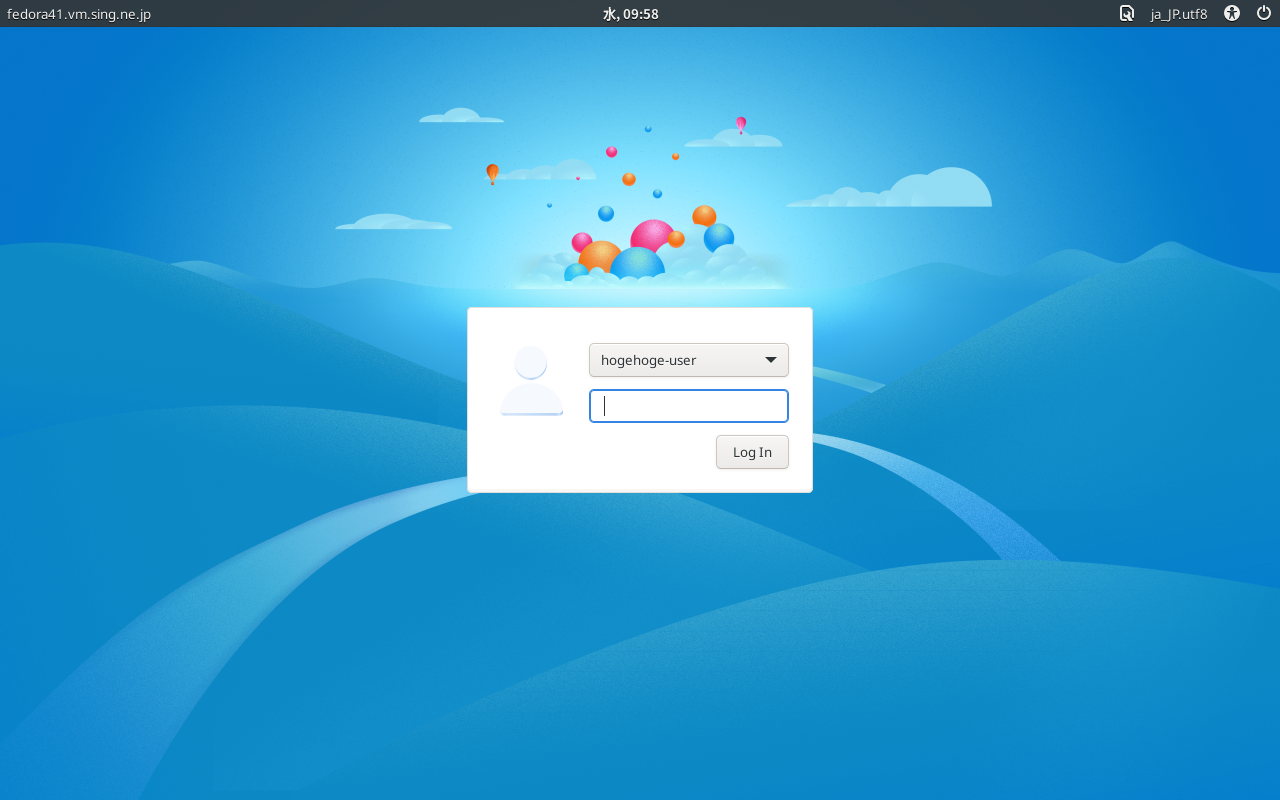This screenshot has height=800, width=1280.
Task: Open the accessibility menu icon
Action: [1232, 14]
